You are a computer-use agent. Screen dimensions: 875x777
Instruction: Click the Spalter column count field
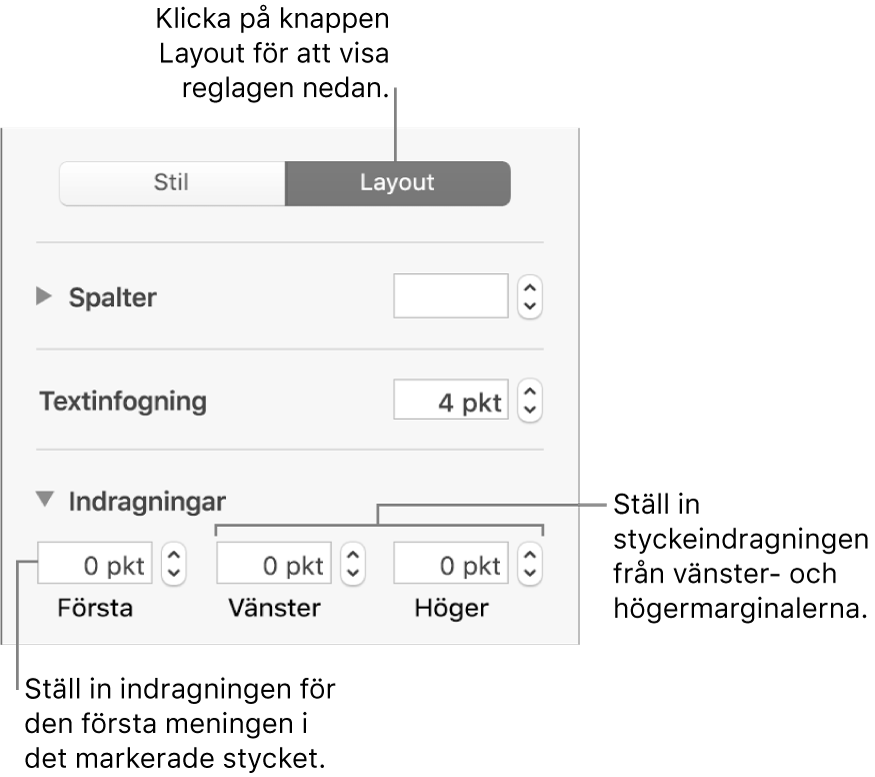point(451,297)
